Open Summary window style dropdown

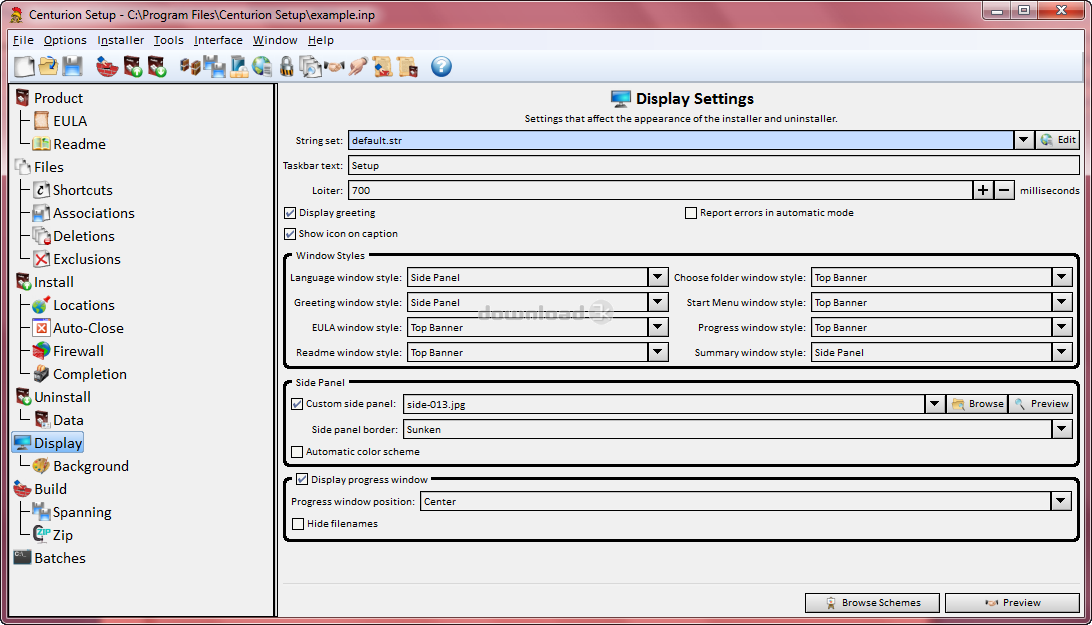coord(1061,353)
